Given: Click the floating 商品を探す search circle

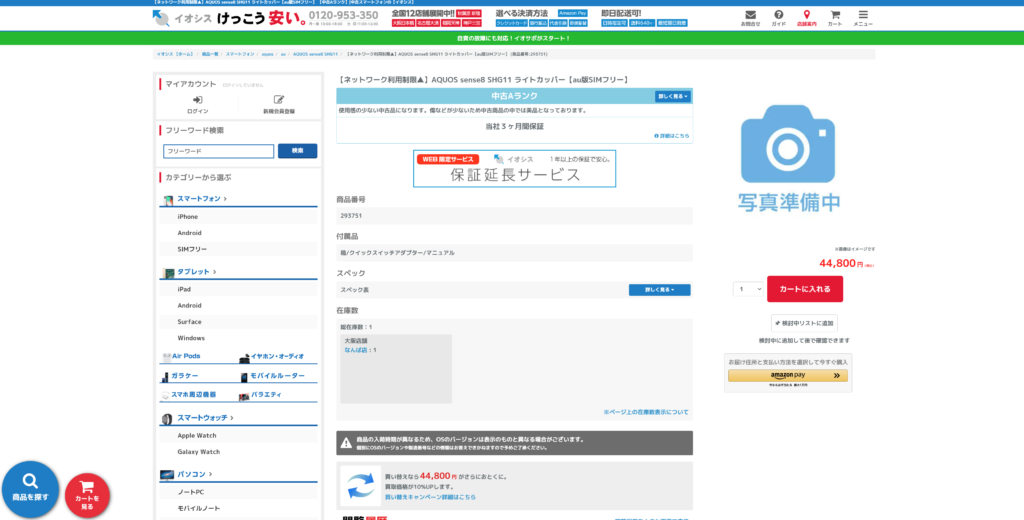Looking at the screenshot, I should point(30,489).
